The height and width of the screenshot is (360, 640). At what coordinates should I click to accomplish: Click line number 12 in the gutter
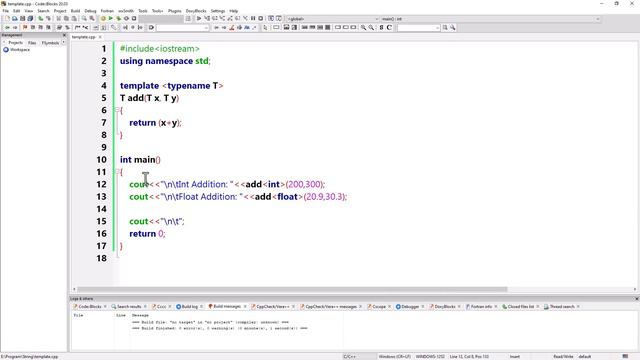pyautogui.click(x=102, y=184)
